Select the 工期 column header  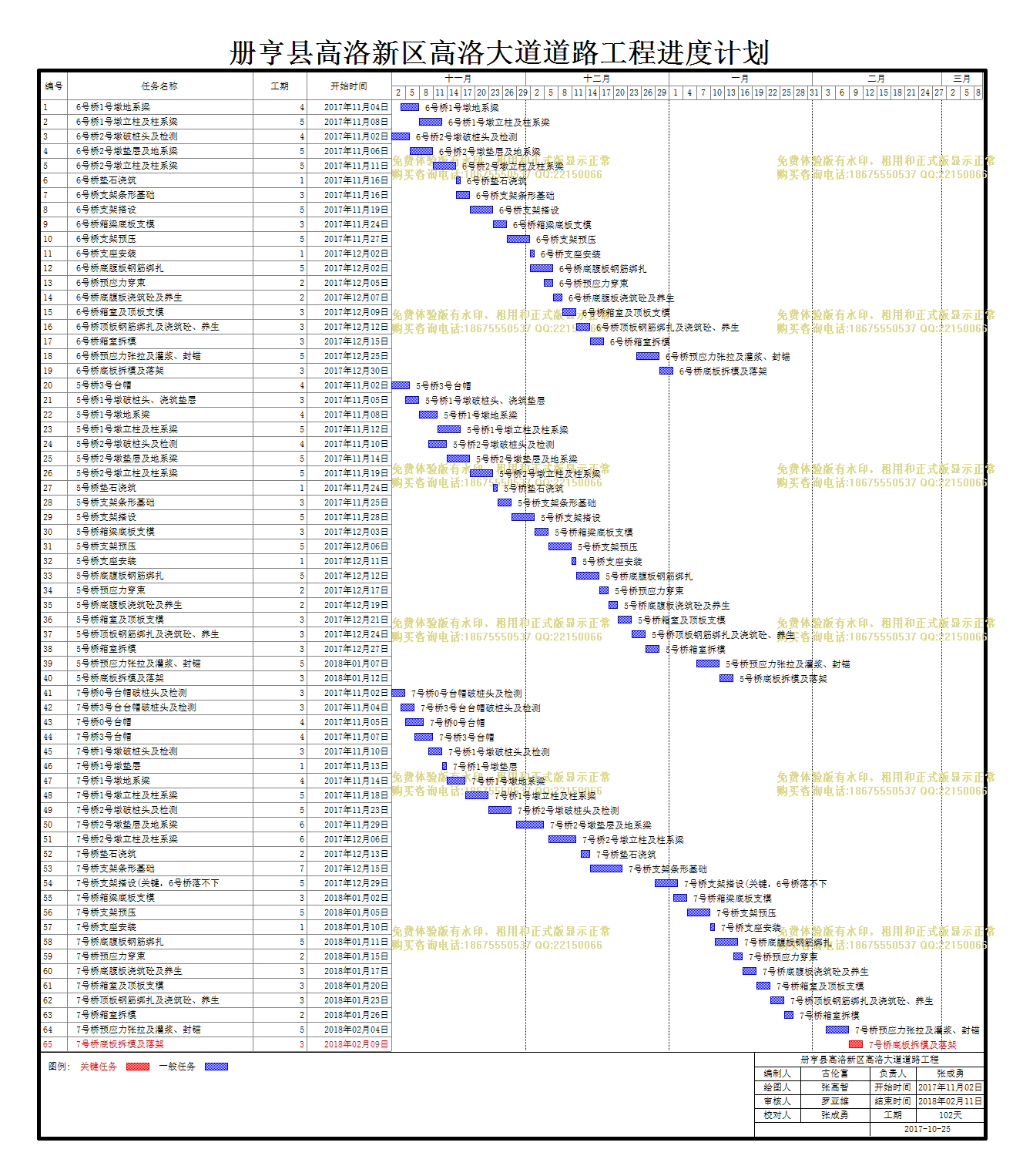[280, 86]
